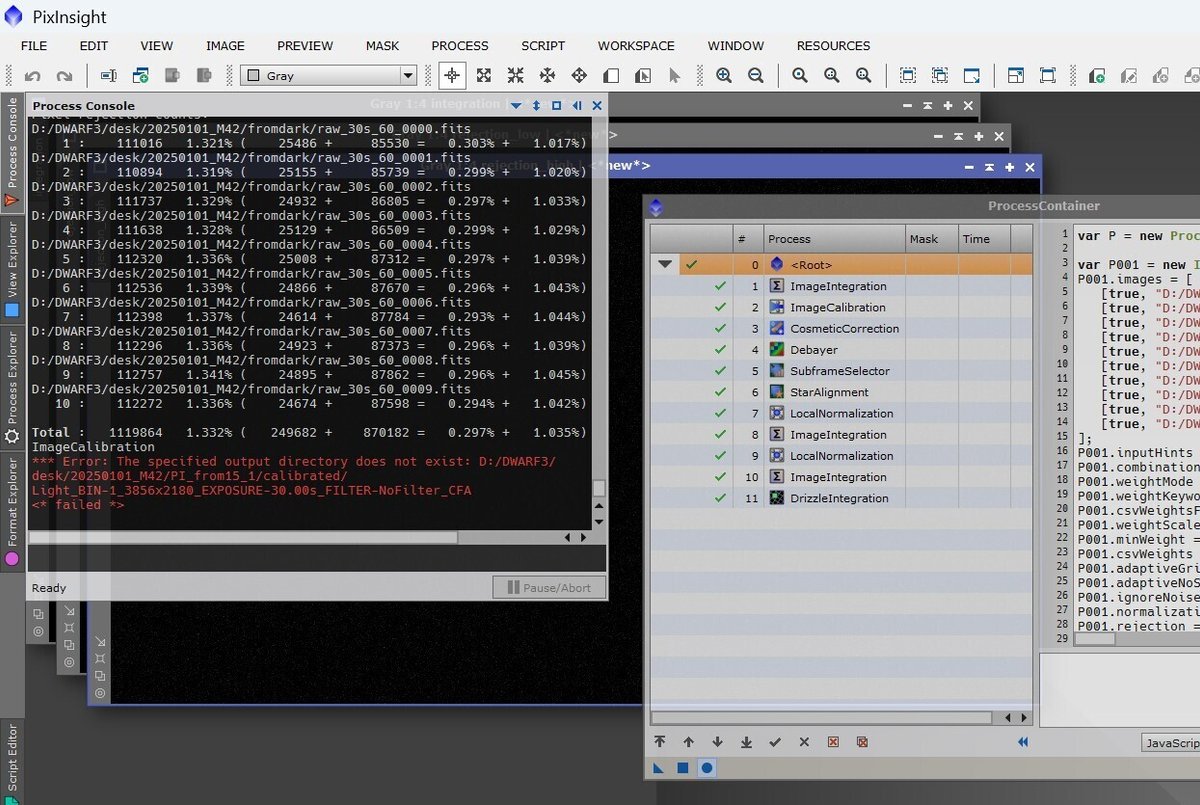Open the Script Editor side tab

click(12, 763)
